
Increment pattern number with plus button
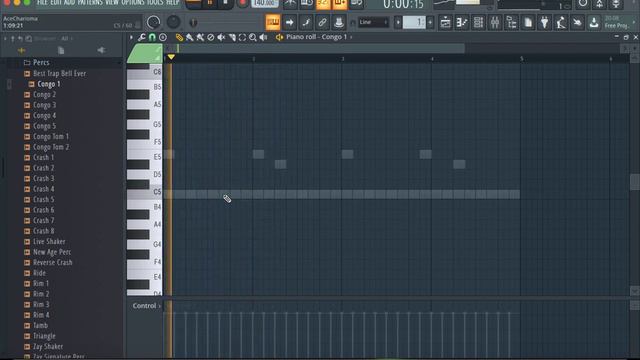pyautogui.click(x=430, y=22)
